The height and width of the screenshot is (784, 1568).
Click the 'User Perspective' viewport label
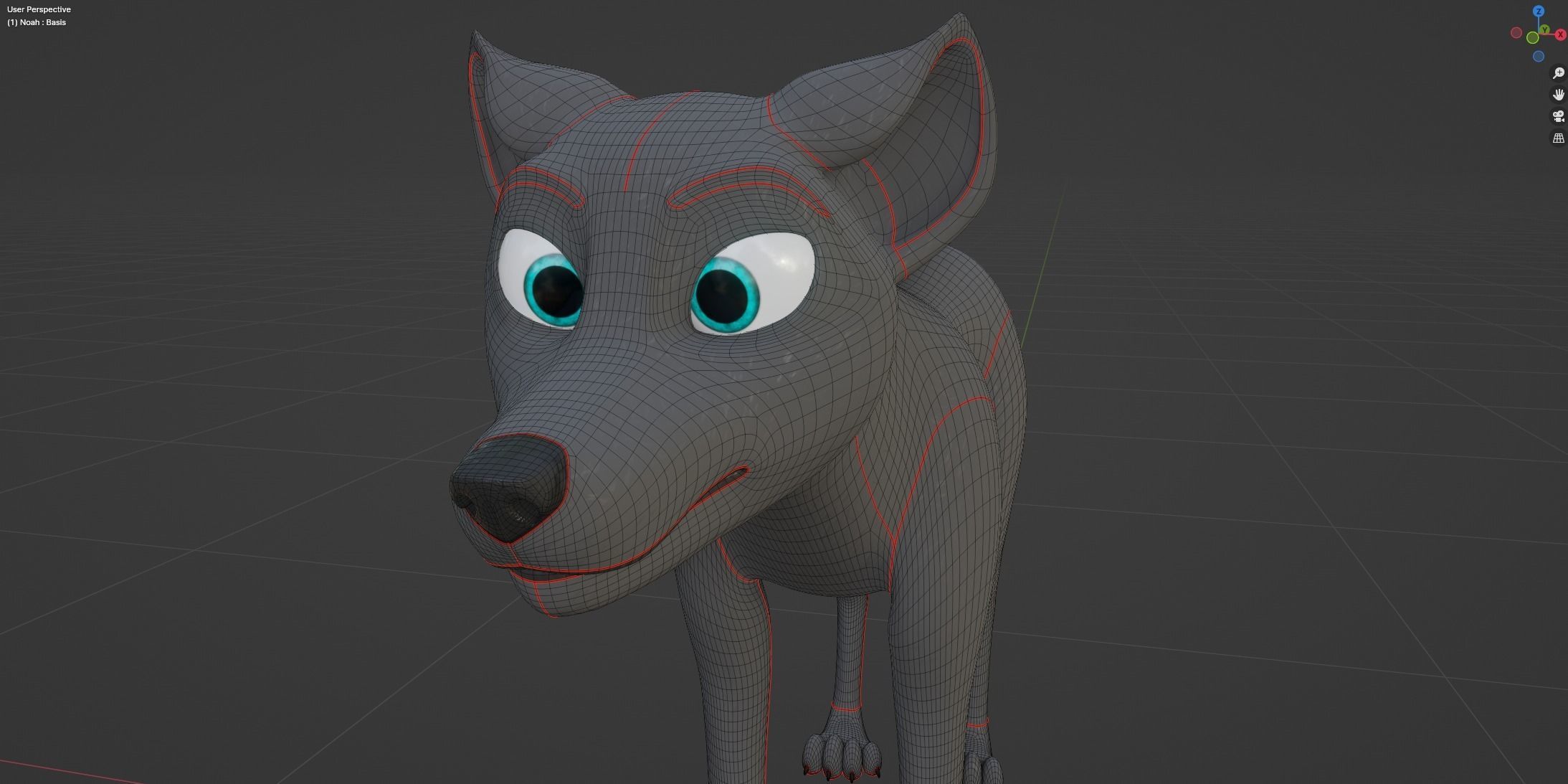click(39, 9)
